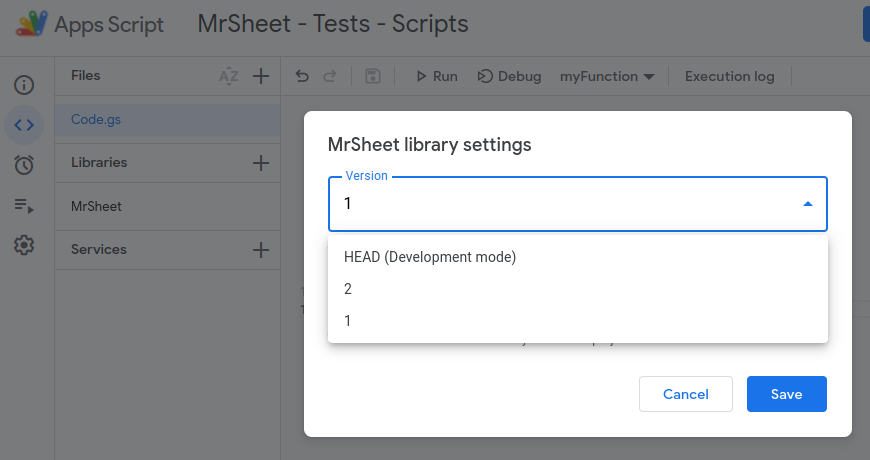The image size is (870, 460).
Task: Click the project title MrSheet - Tests - Scripts
Action: pyautogui.click(x=333, y=24)
